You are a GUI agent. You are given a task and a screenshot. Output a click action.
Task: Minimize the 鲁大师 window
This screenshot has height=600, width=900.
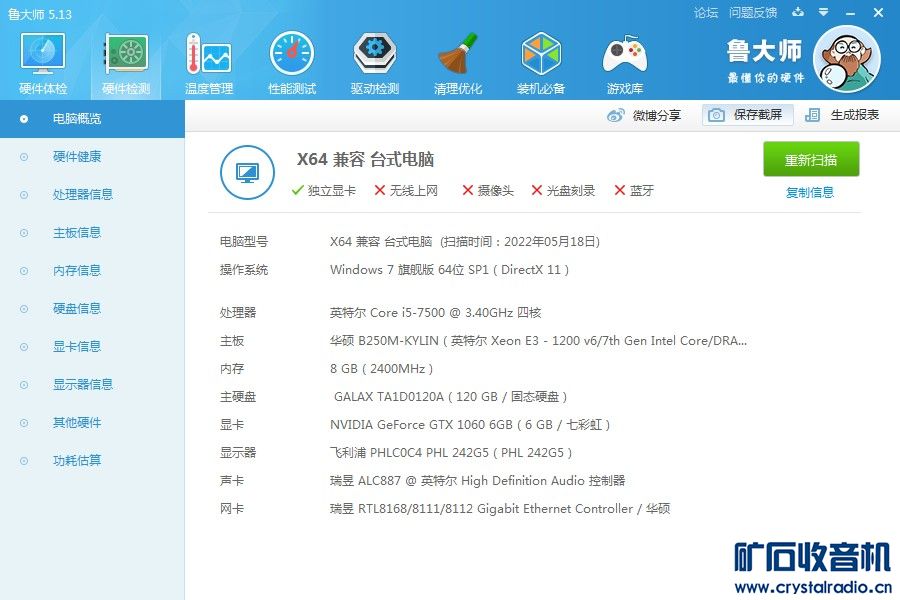click(851, 13)
